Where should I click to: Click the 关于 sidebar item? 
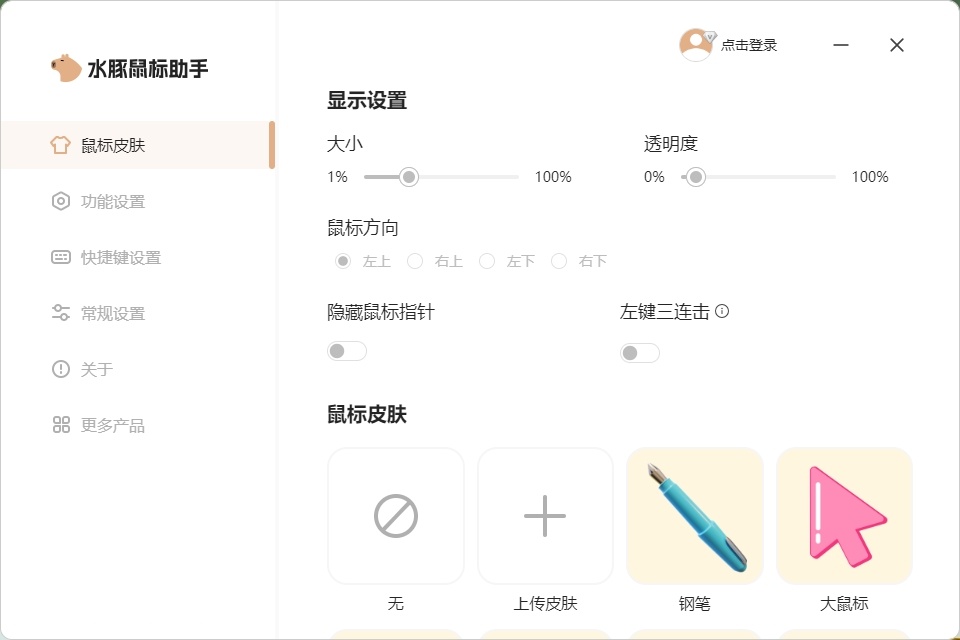pyautogui.click(x=97, y=369)
